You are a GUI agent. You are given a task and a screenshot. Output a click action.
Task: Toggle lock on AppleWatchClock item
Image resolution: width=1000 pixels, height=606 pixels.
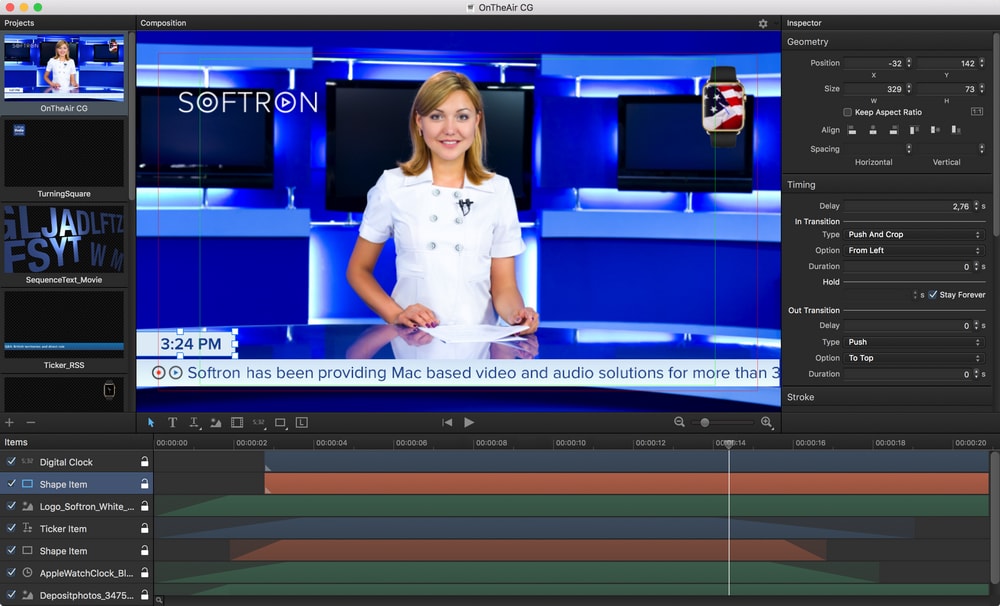click(145, 573)
